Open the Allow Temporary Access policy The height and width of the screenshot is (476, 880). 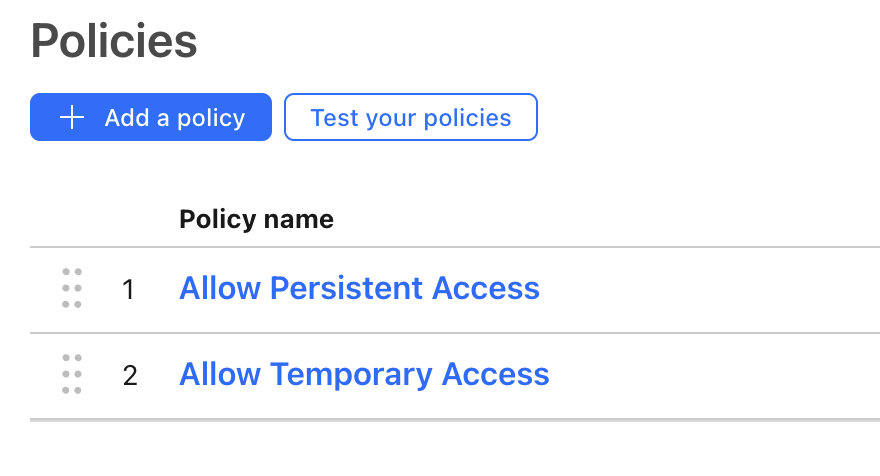[364, 374]
